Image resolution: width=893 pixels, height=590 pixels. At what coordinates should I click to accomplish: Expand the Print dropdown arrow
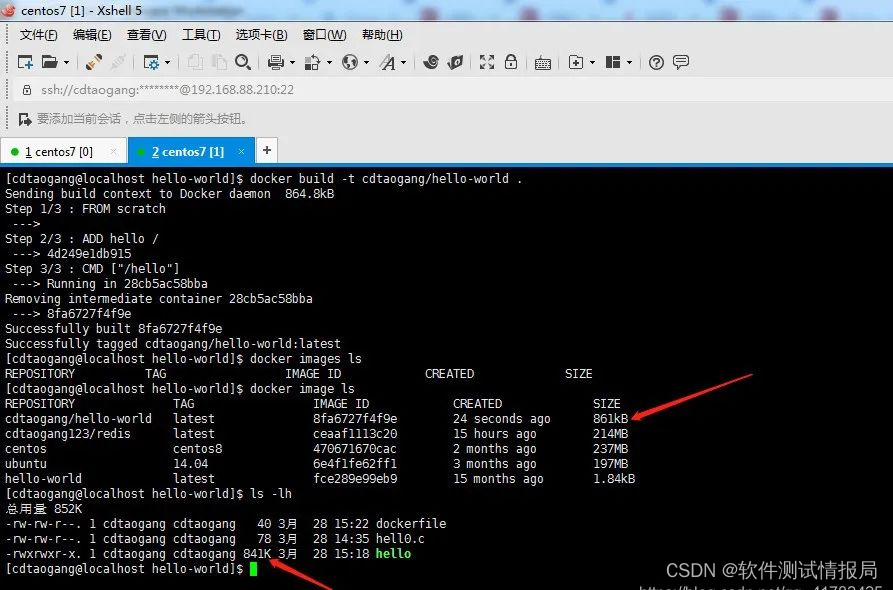pyautogui.click(x=292, y=62)
